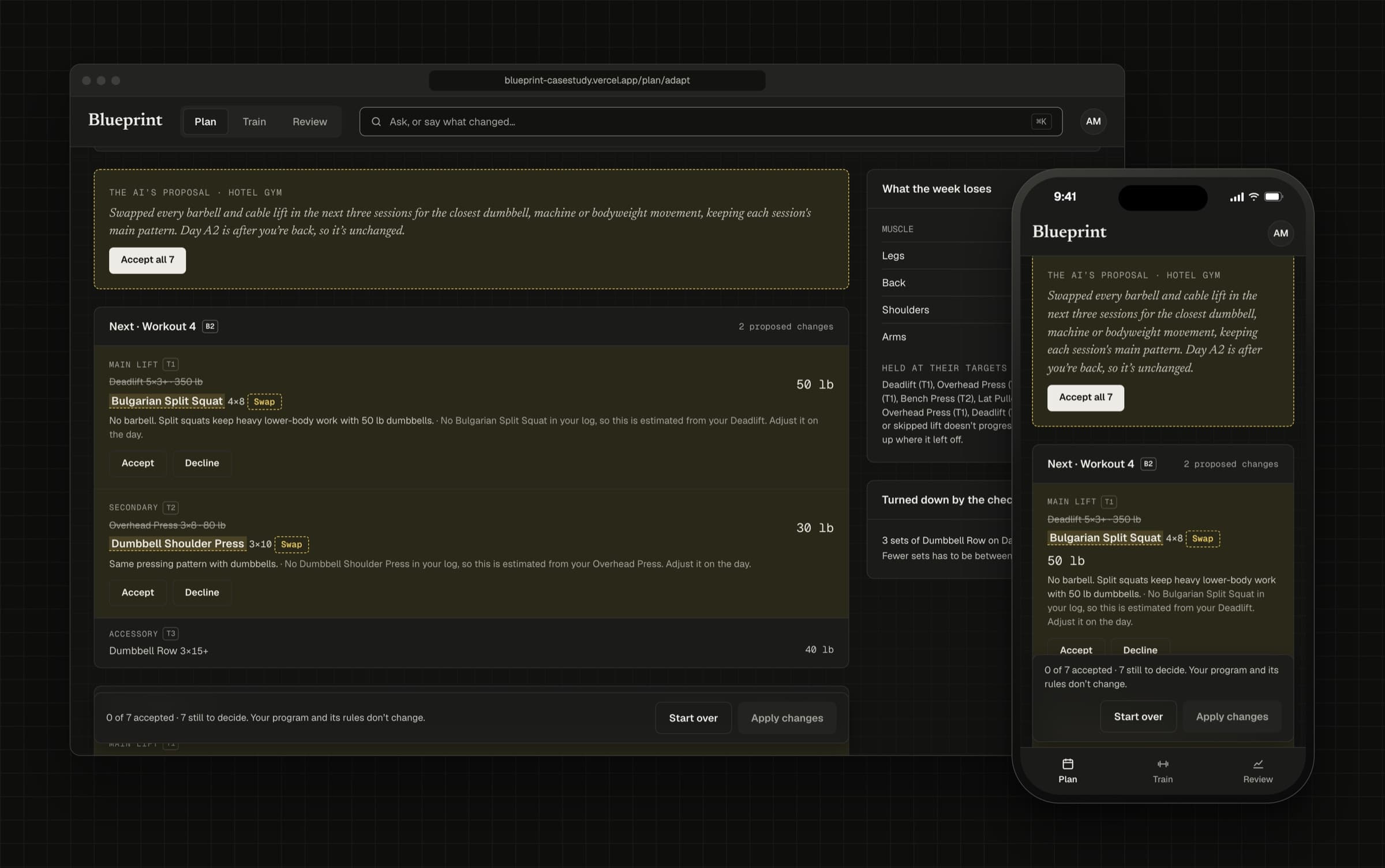Click Start over in the desktop footer bar

coord(693,718)
